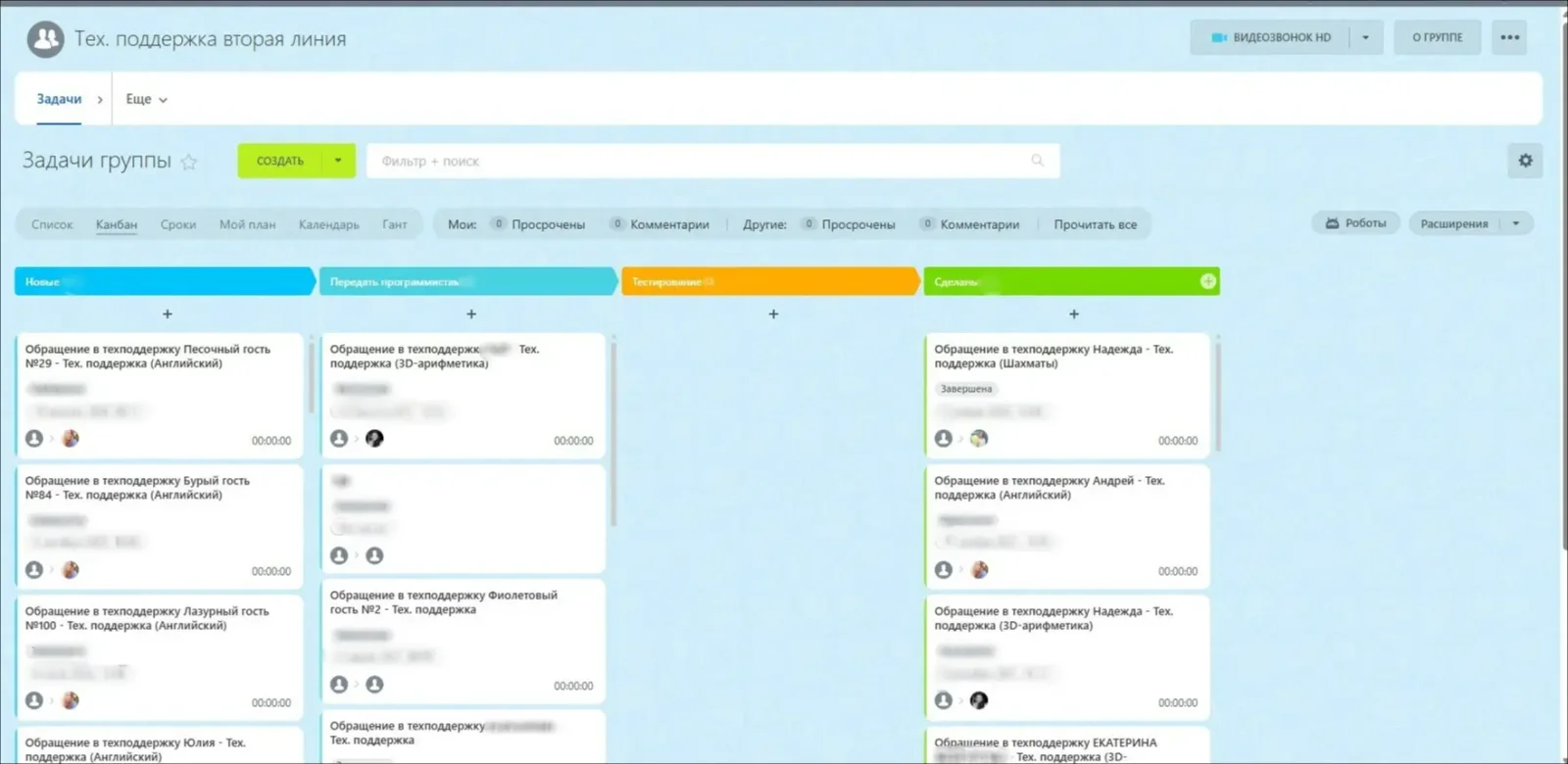Click the second column scrollbar
The width and height of the screenshot is (1568, 764).
pyautogui.click(x=613, y=432)
